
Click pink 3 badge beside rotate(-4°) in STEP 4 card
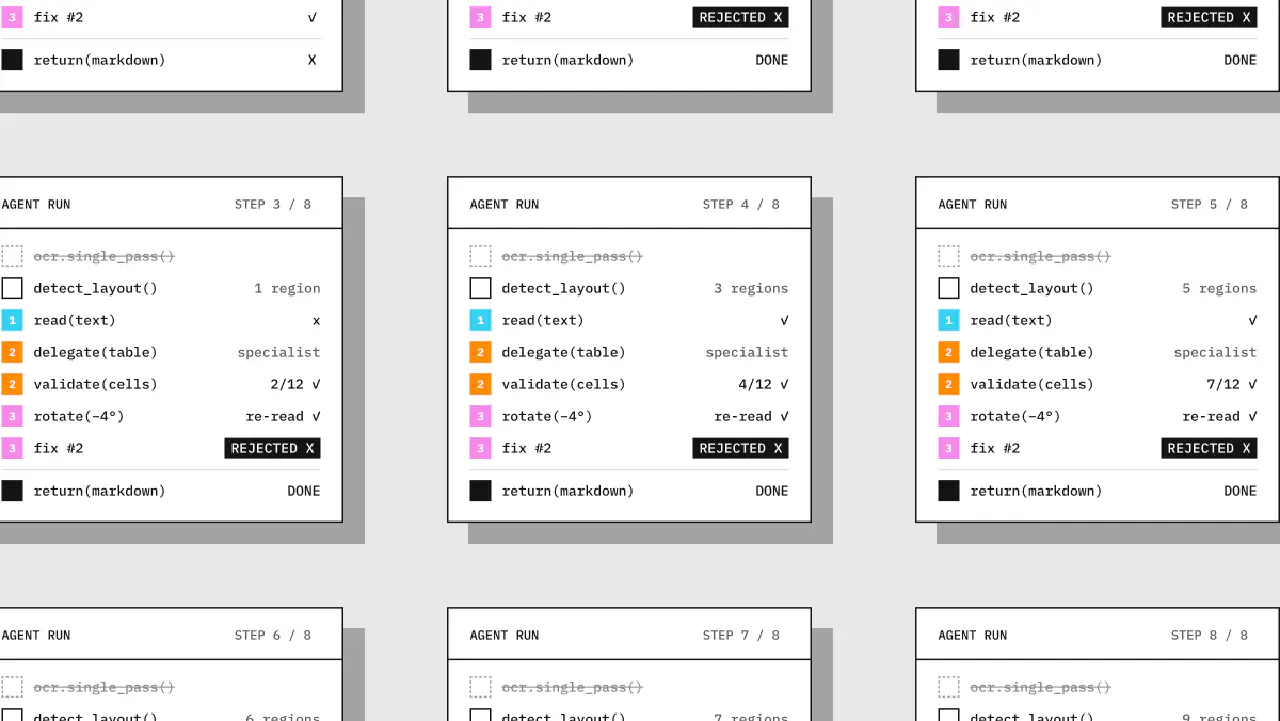click(x=480, y=416)
